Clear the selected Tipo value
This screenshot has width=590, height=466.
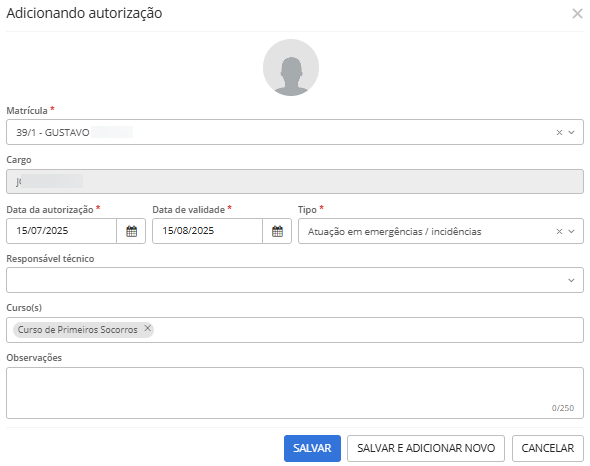559,231
